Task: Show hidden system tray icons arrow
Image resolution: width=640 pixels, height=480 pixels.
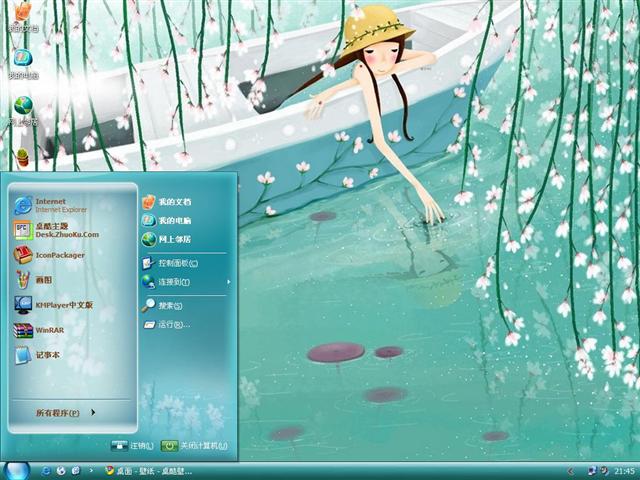Action: (571, 471)
